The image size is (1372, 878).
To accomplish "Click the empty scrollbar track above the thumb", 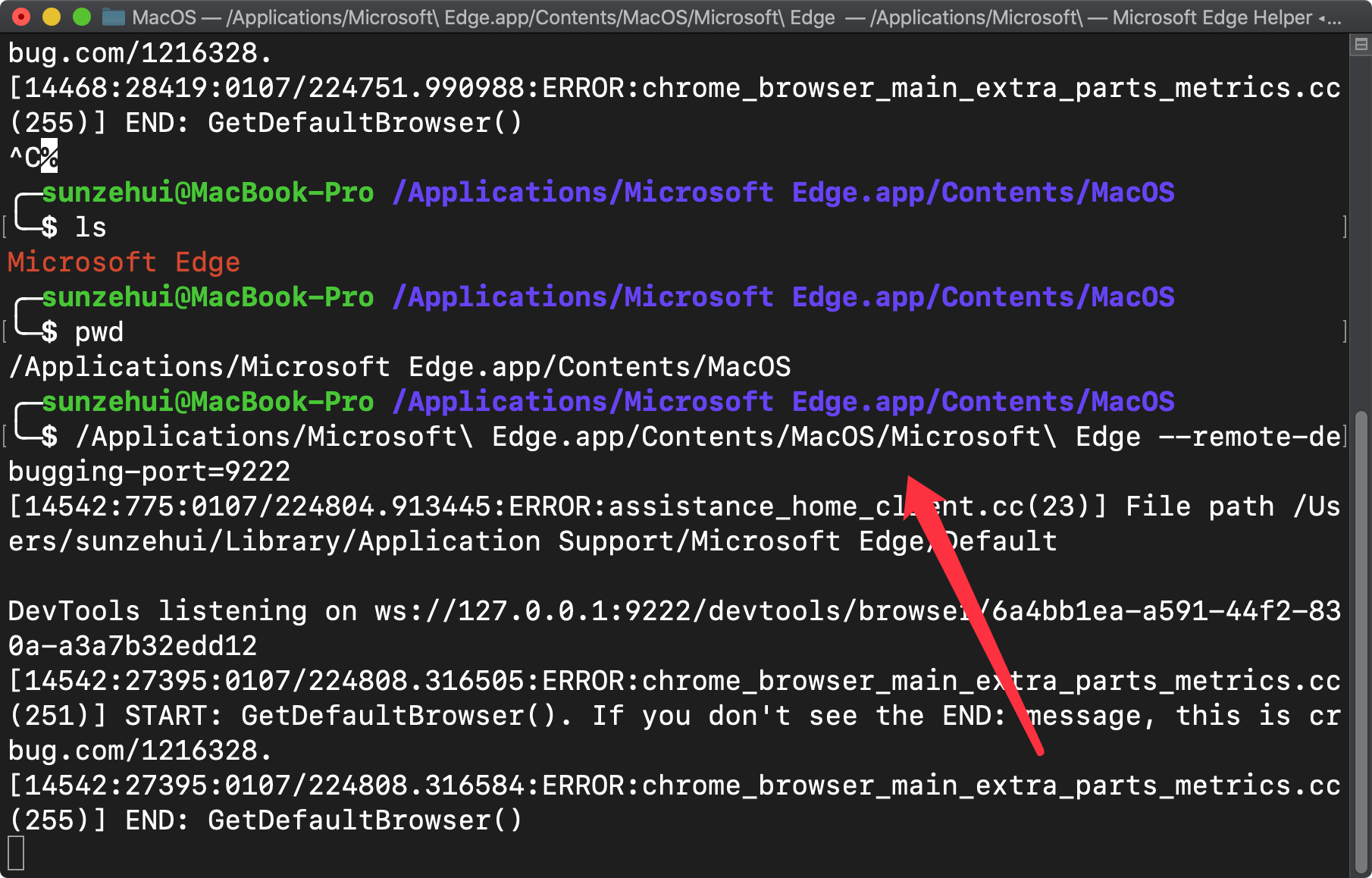I will [x=1361, y=227].
